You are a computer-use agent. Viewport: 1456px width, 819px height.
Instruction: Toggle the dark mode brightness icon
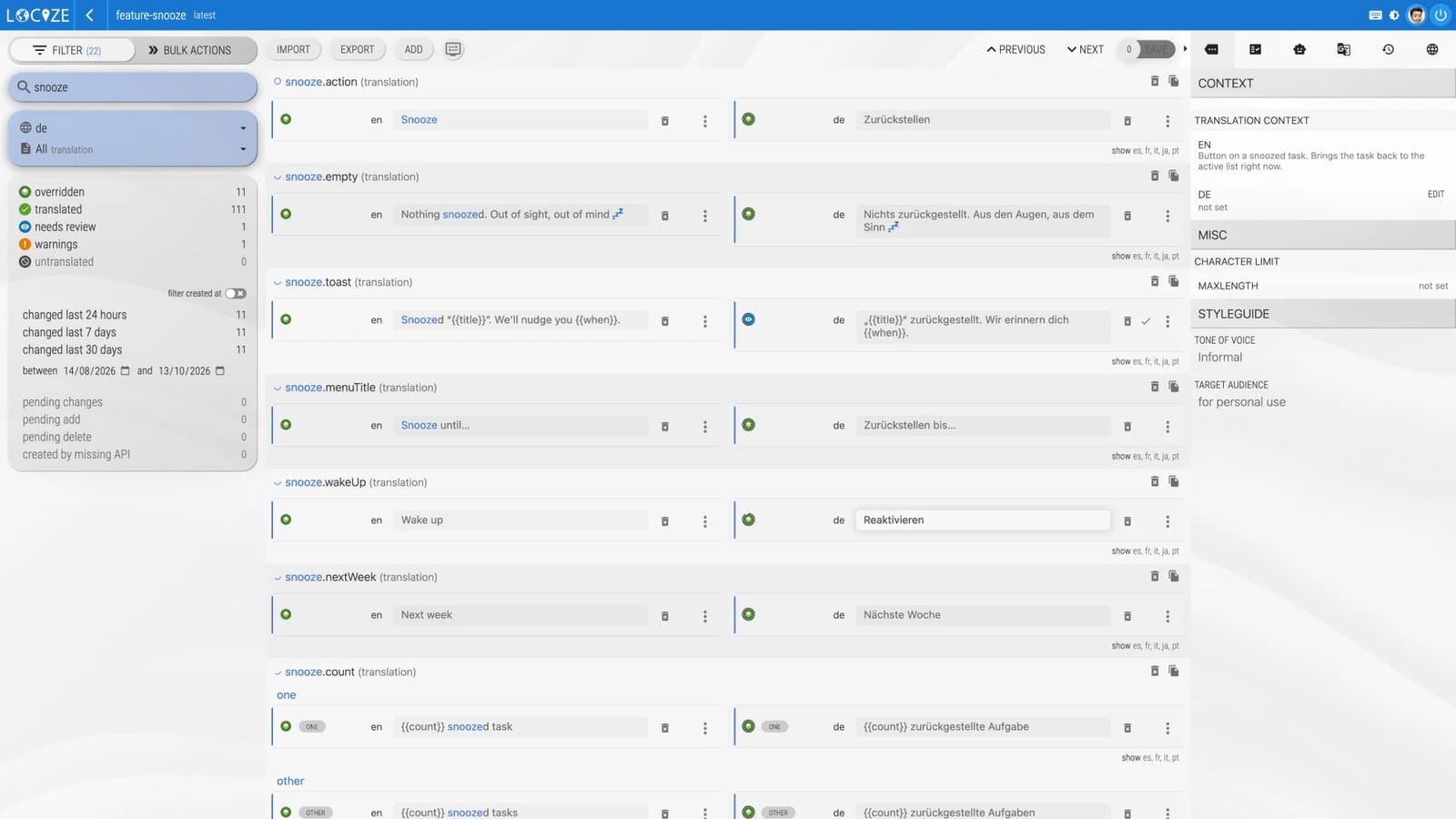1394,15
